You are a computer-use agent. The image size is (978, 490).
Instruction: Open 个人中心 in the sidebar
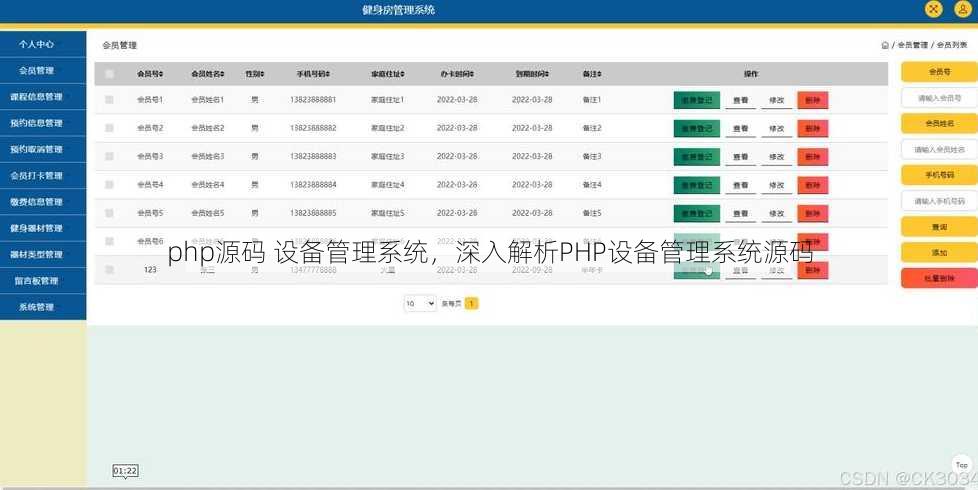(43, 44)
